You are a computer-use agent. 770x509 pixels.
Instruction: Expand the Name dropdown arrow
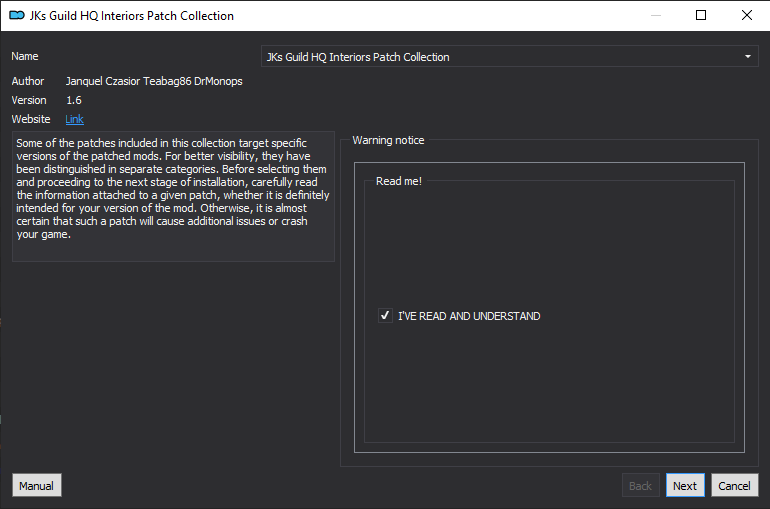[x=747, y=56]
